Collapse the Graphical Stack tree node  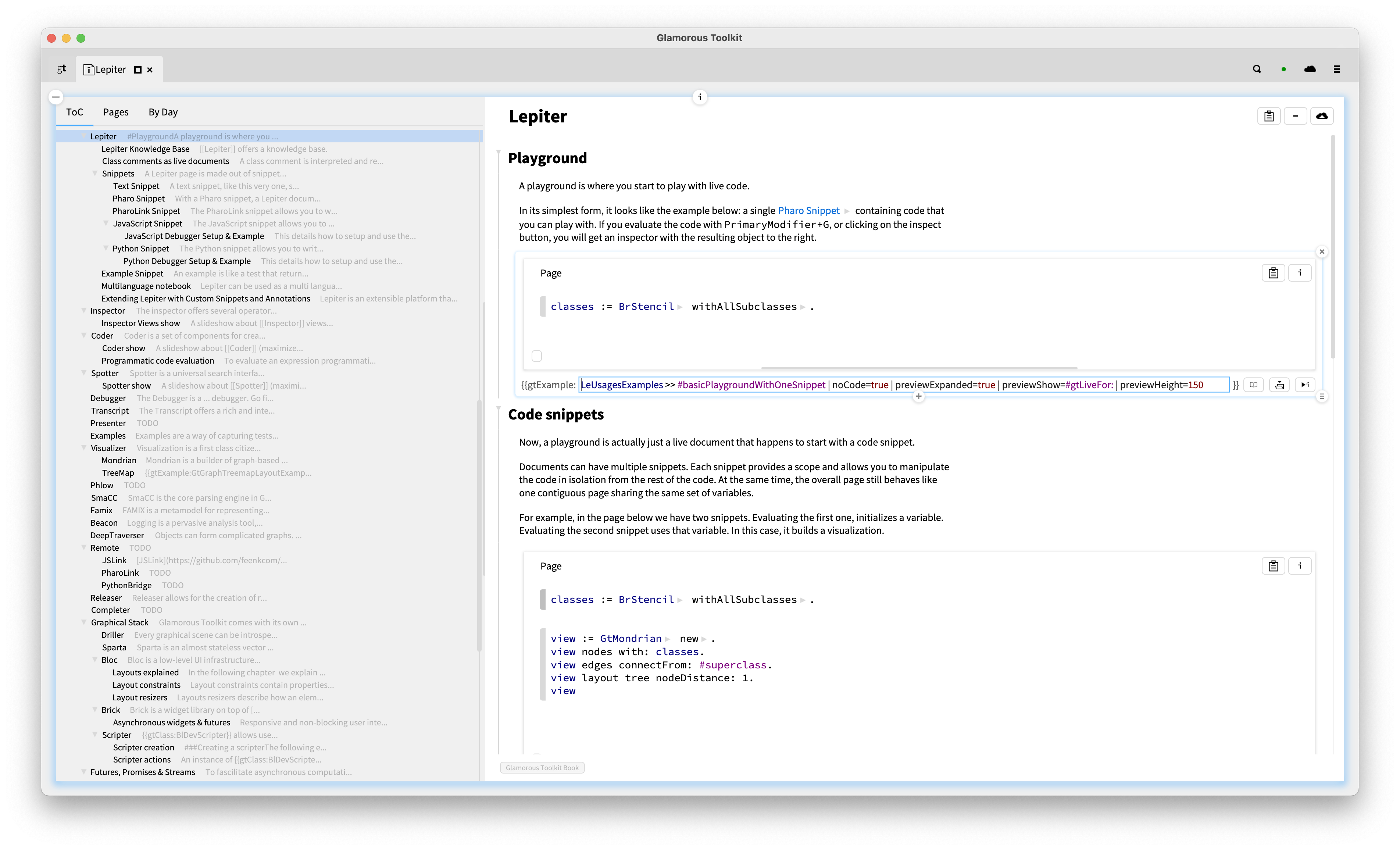point(83,623)
